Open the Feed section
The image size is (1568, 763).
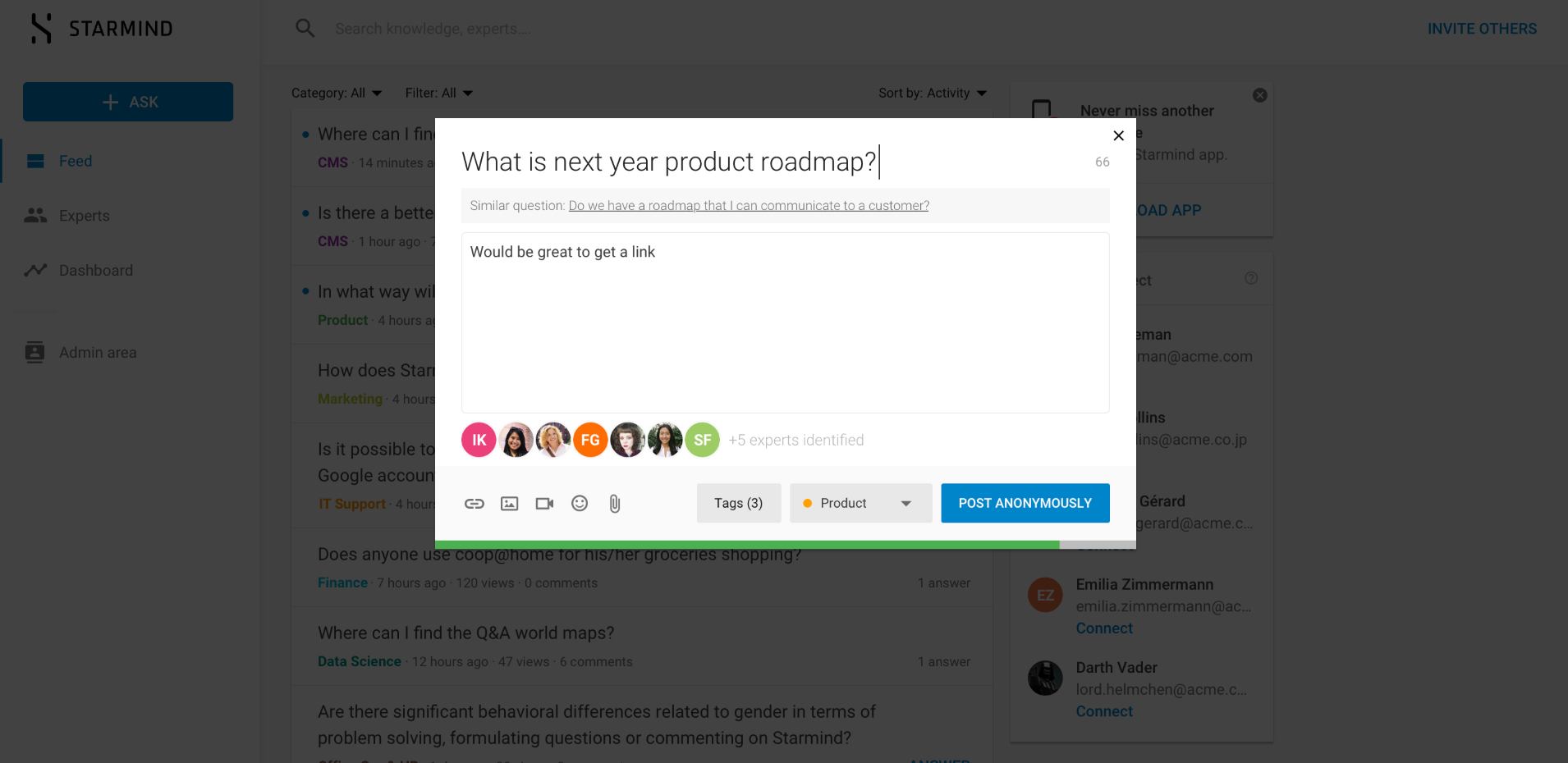tap(76, 162)
